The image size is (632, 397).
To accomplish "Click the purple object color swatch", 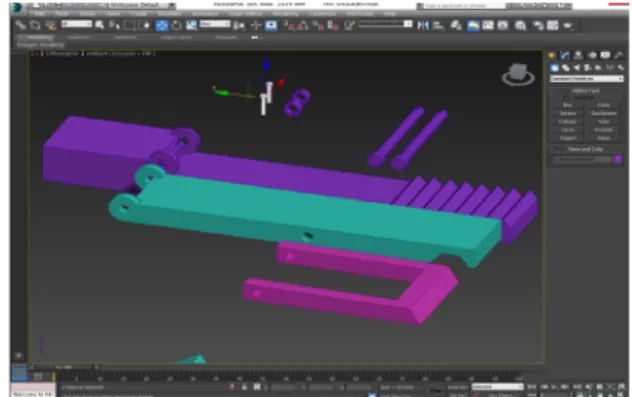I will [x=618, y=160].
